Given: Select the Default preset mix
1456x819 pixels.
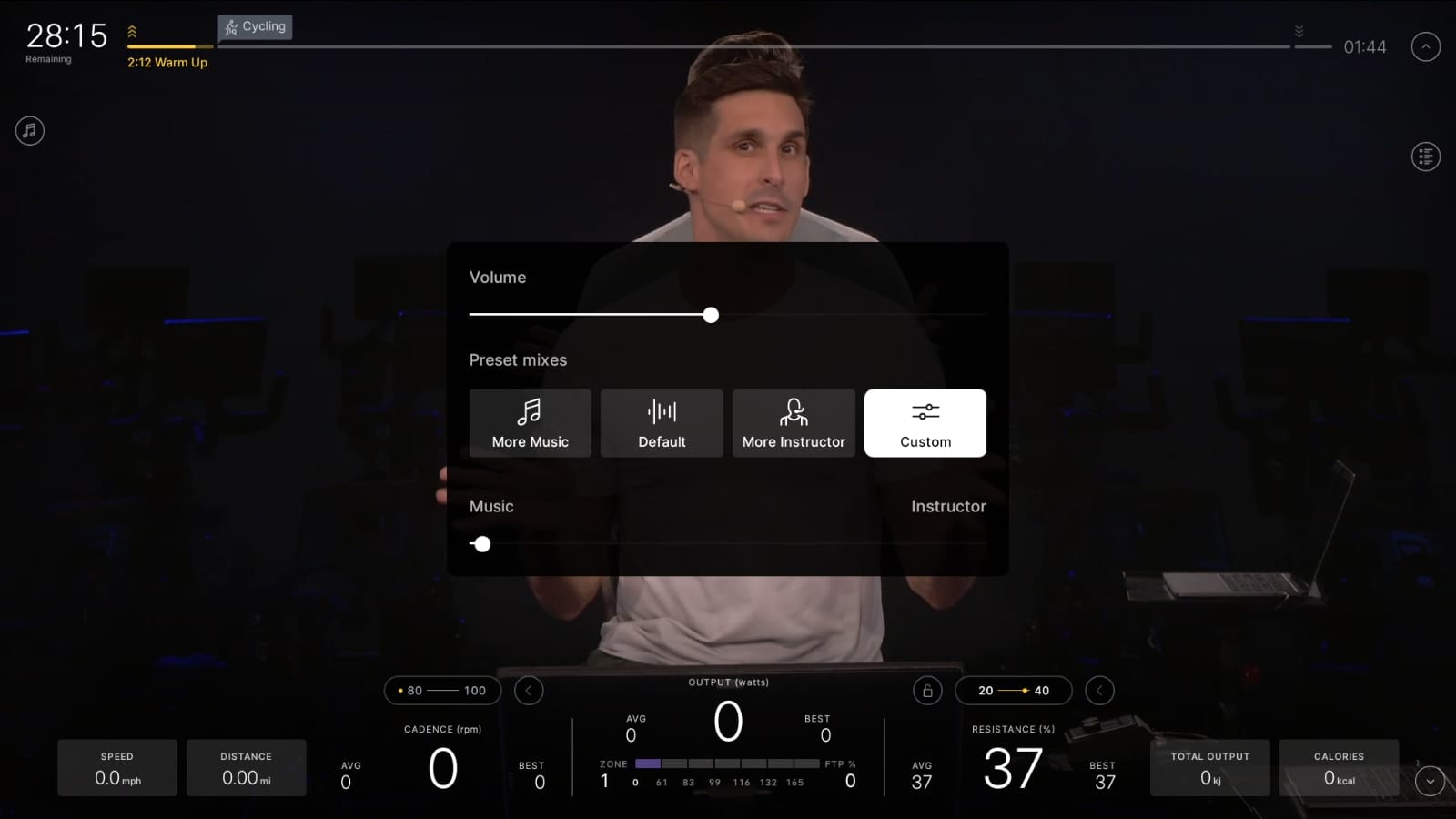Looking at the screenshot, I should (662, 423).
